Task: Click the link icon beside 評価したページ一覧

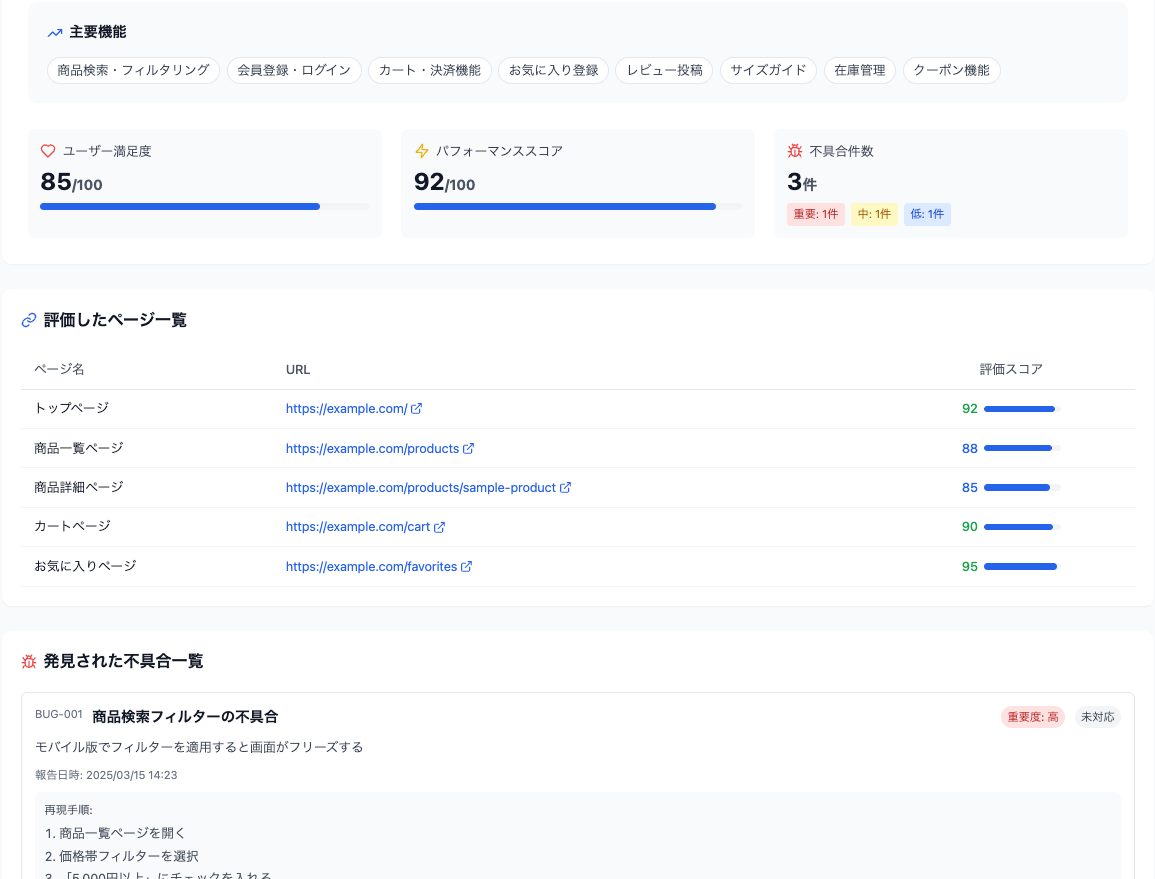Action: (x=29, y=320)
